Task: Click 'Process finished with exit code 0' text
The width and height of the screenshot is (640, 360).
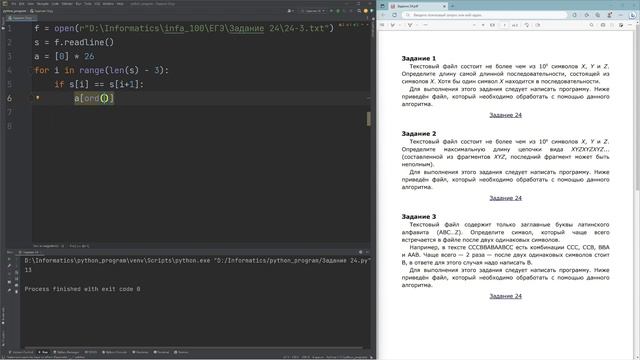Action: 82,289
